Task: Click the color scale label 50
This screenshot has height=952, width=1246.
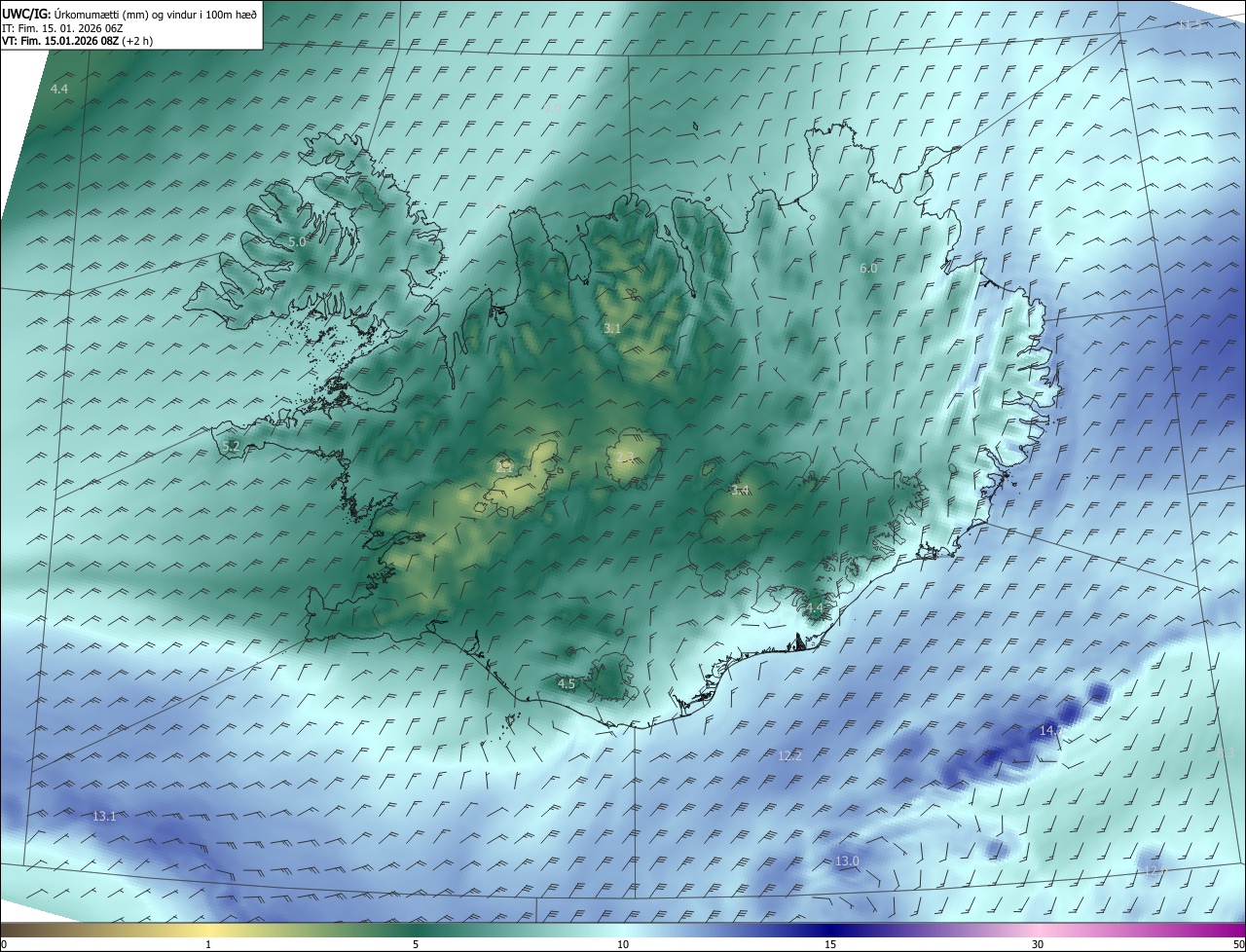Action: [1237, 944]
